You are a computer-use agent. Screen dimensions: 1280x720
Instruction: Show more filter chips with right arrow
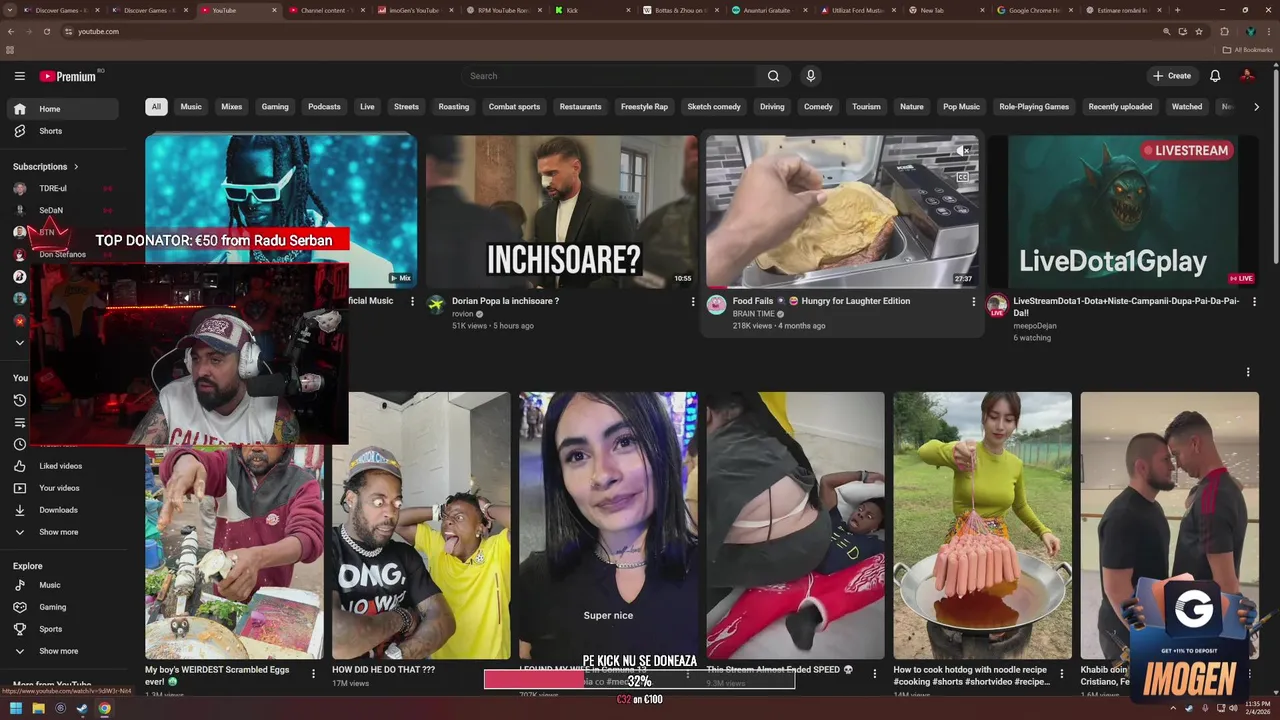coord(1256,107)
